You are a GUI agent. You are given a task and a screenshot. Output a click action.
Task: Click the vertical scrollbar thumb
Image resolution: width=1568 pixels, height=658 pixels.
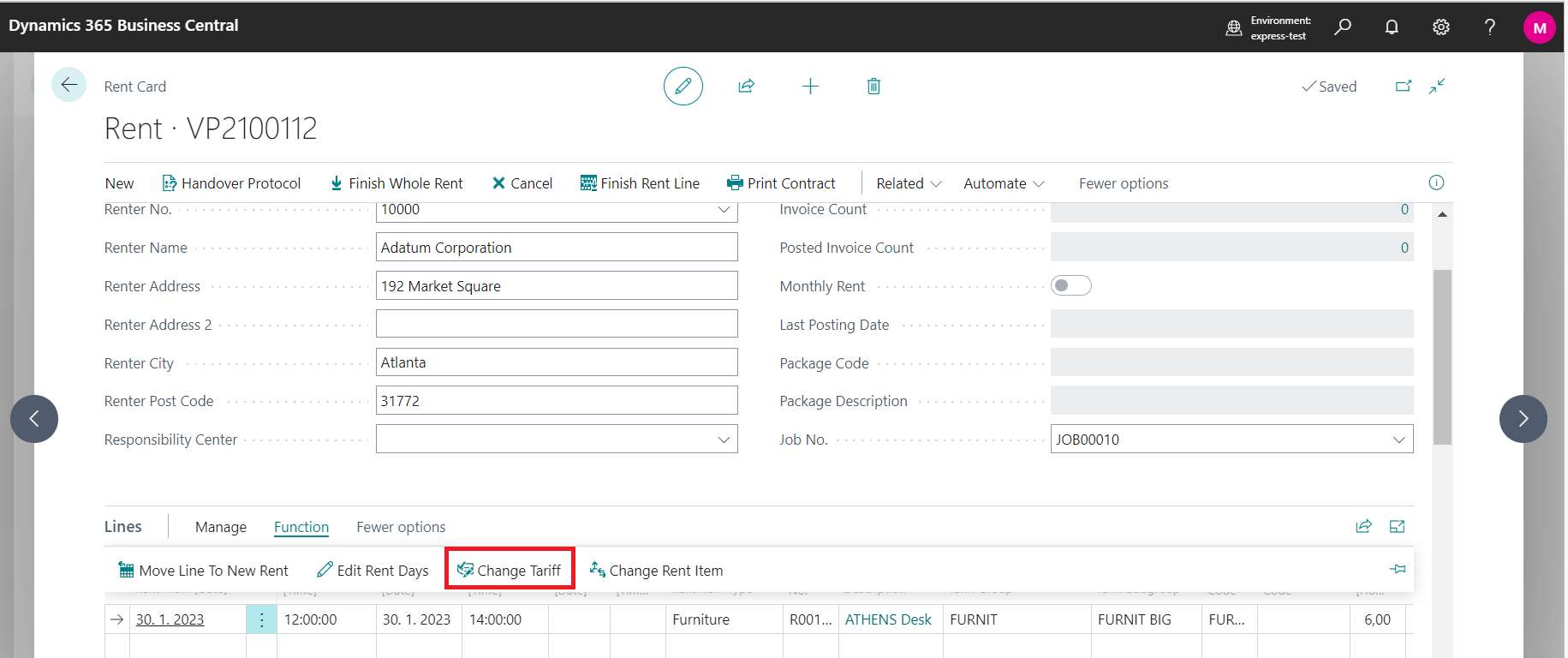[x=1442, y=356]
